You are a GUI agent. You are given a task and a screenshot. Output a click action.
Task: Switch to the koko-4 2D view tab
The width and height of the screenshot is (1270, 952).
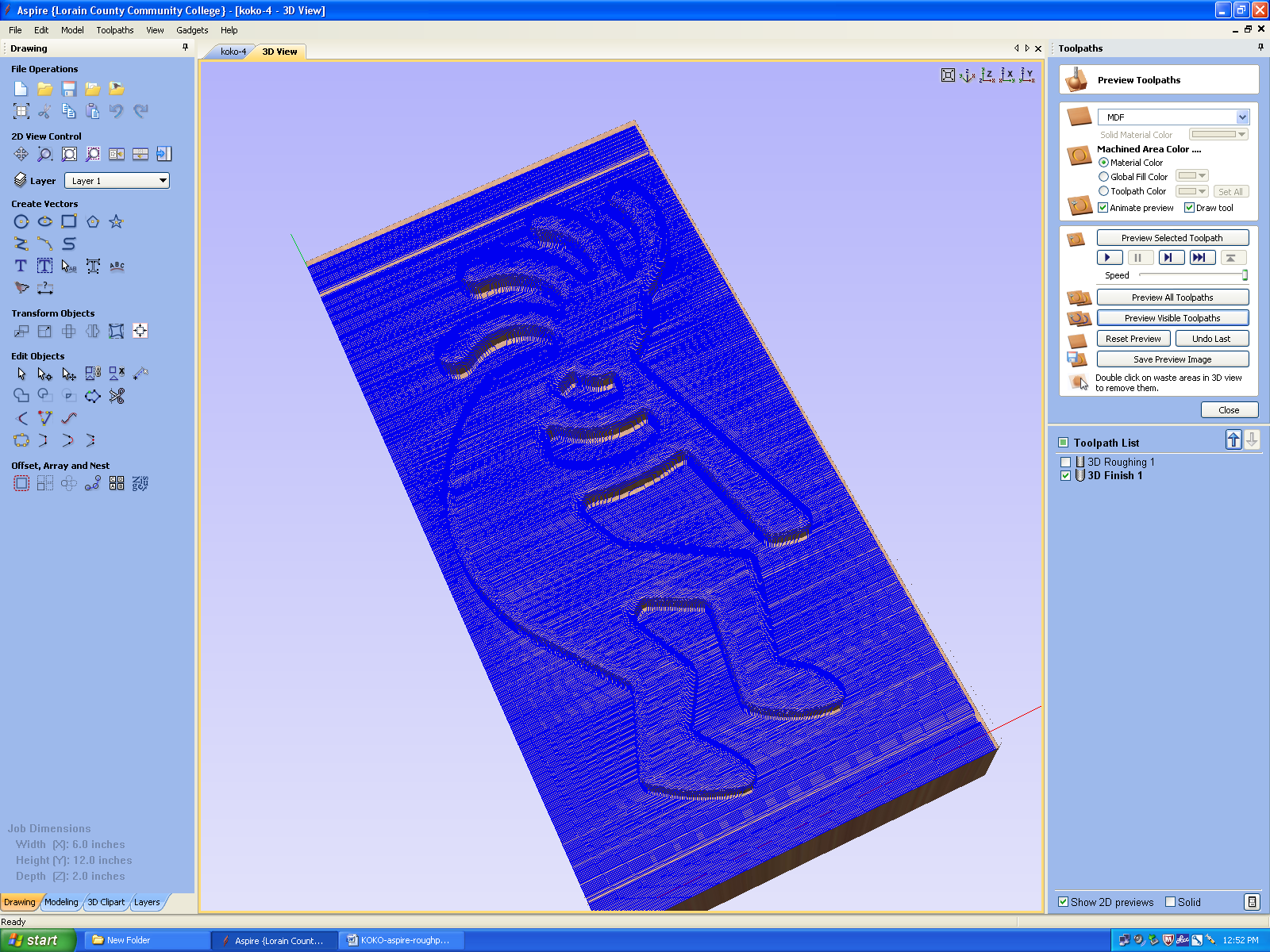coord(233,52)
